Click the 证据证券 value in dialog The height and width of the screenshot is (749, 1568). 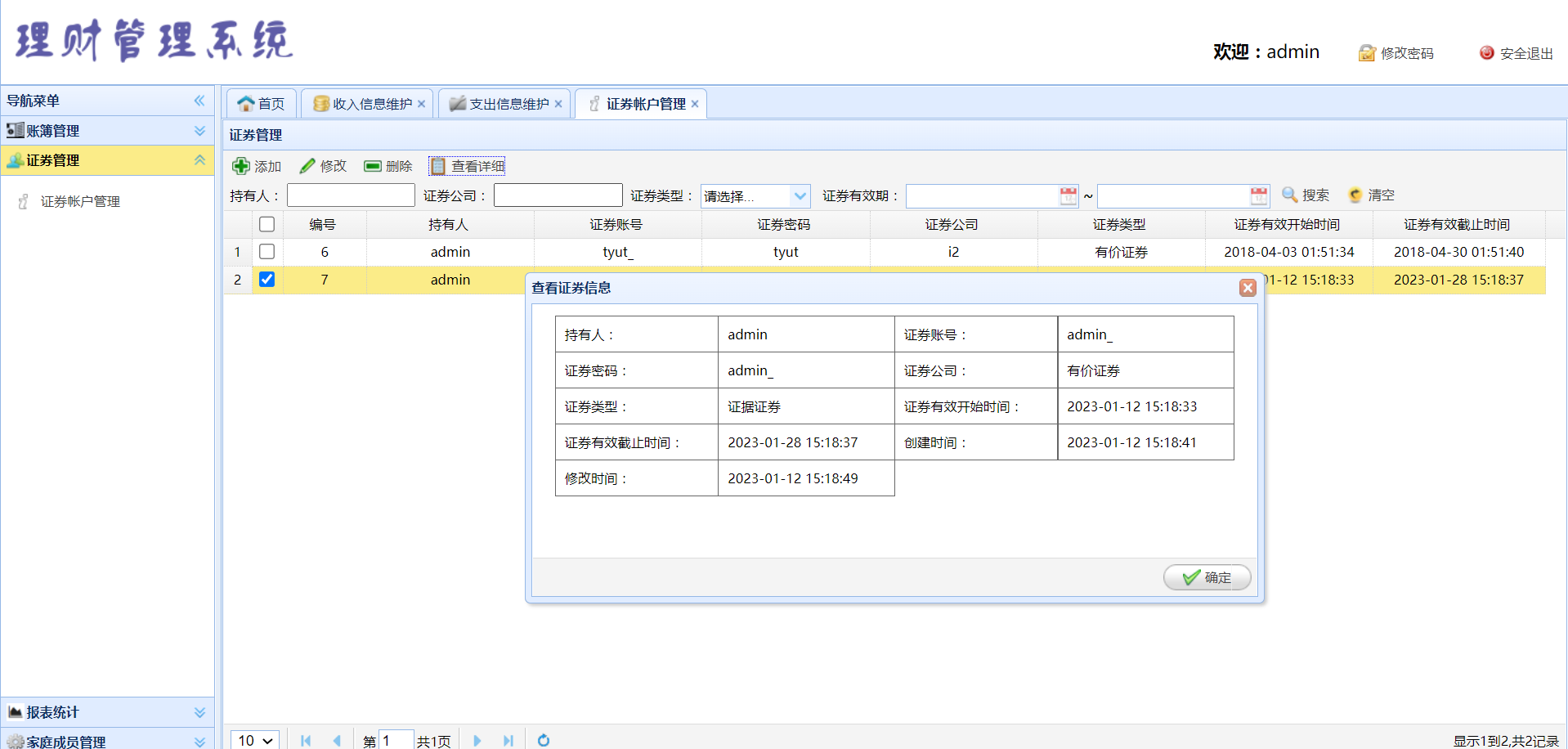pos(755,406)
